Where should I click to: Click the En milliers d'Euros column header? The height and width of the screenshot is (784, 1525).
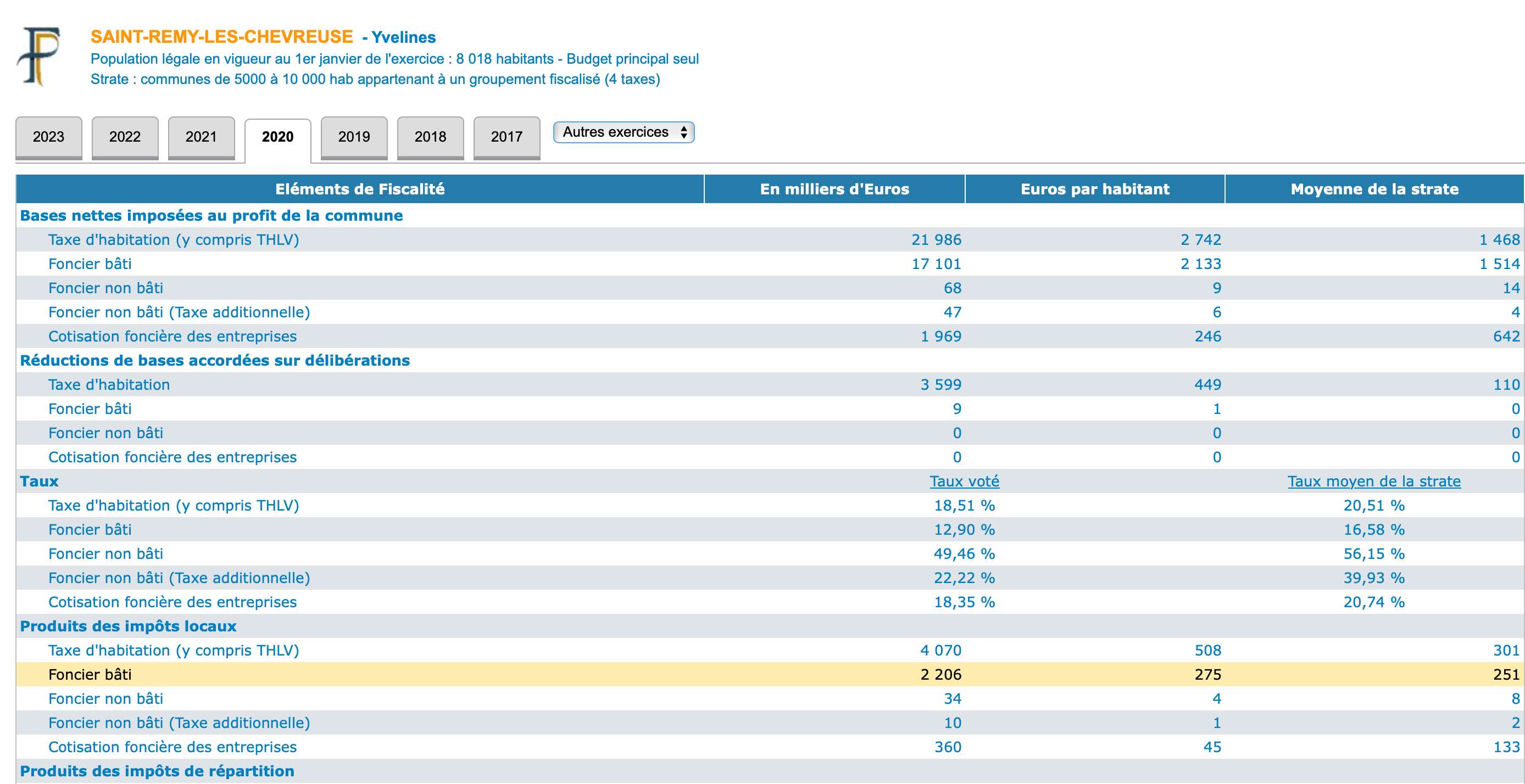coord(834,189)
